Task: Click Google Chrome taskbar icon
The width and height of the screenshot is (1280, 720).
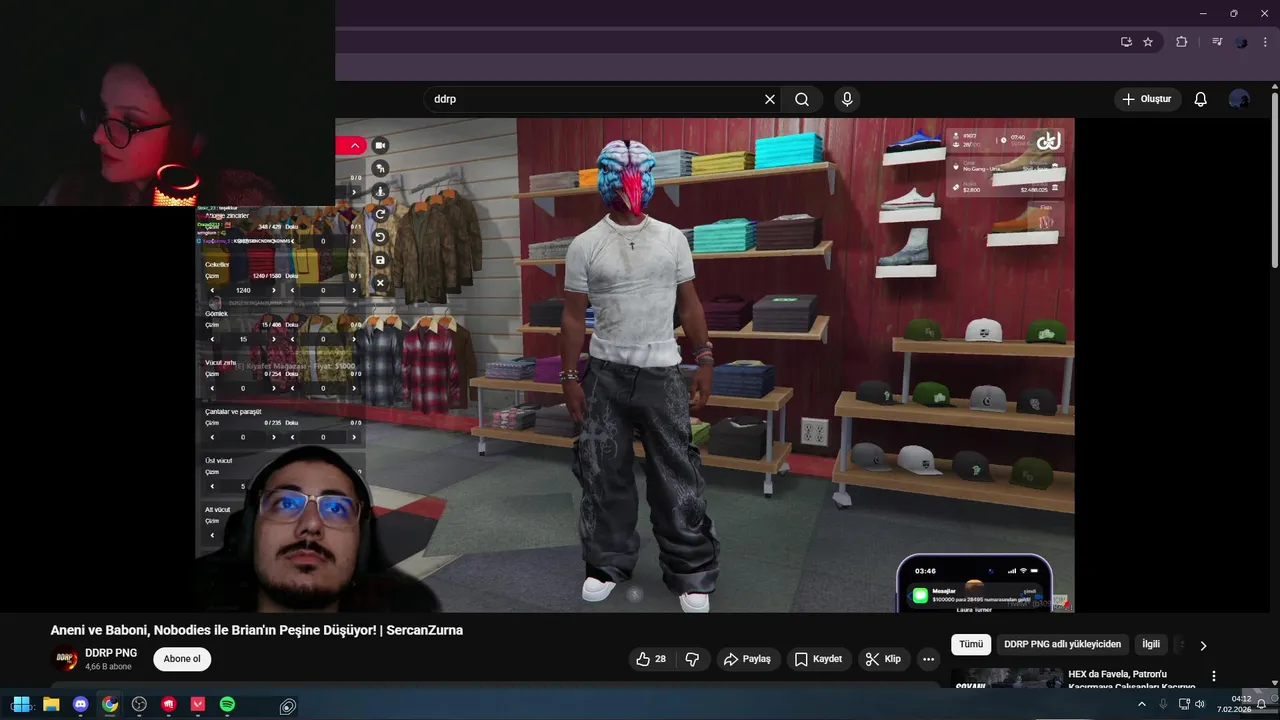Action: (x=110, y=705)
